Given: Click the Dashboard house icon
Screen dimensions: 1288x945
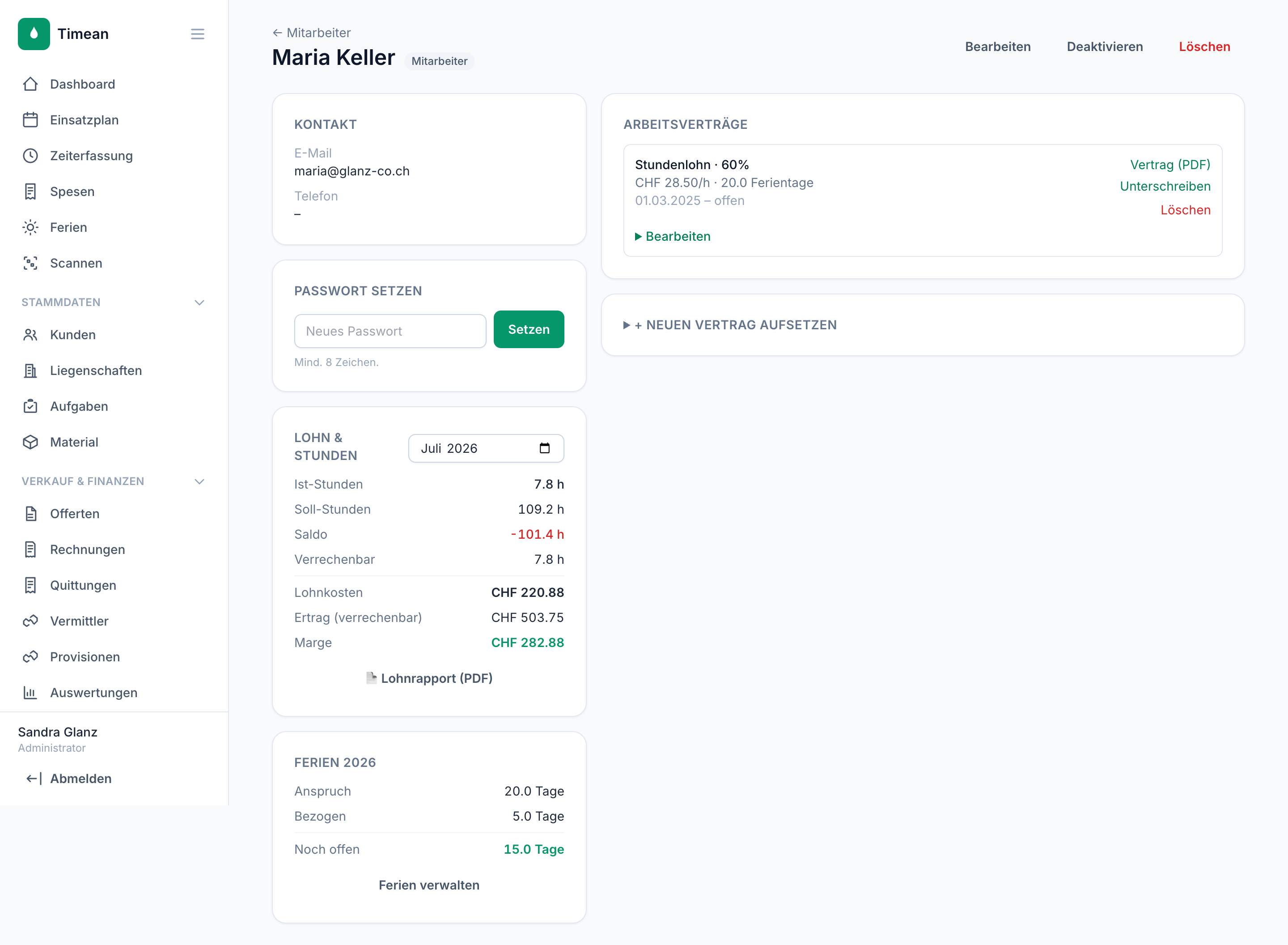Looking at the screenshot, I should point(30,84).
